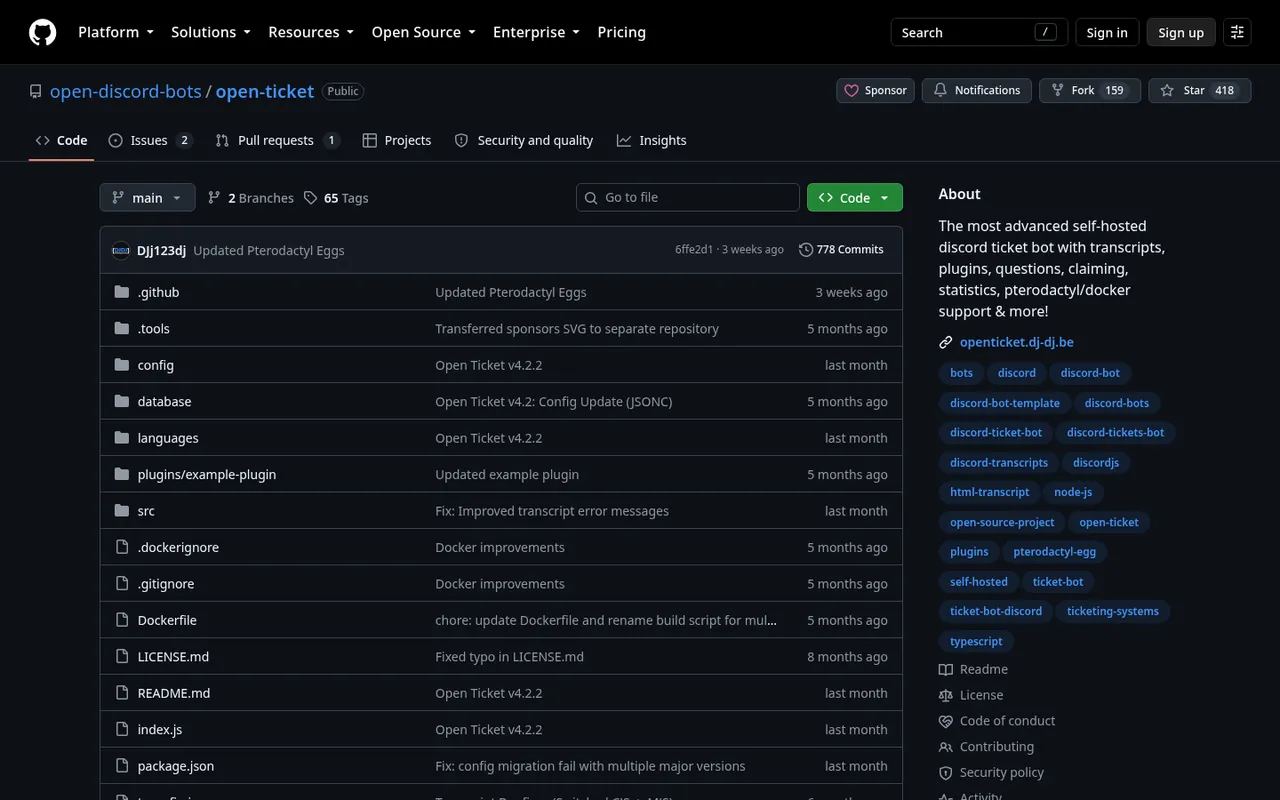Open the 778 Commits history
The height and width of the screenshot is (800, 1280).
pyautogui.click(x=841, y=250)
